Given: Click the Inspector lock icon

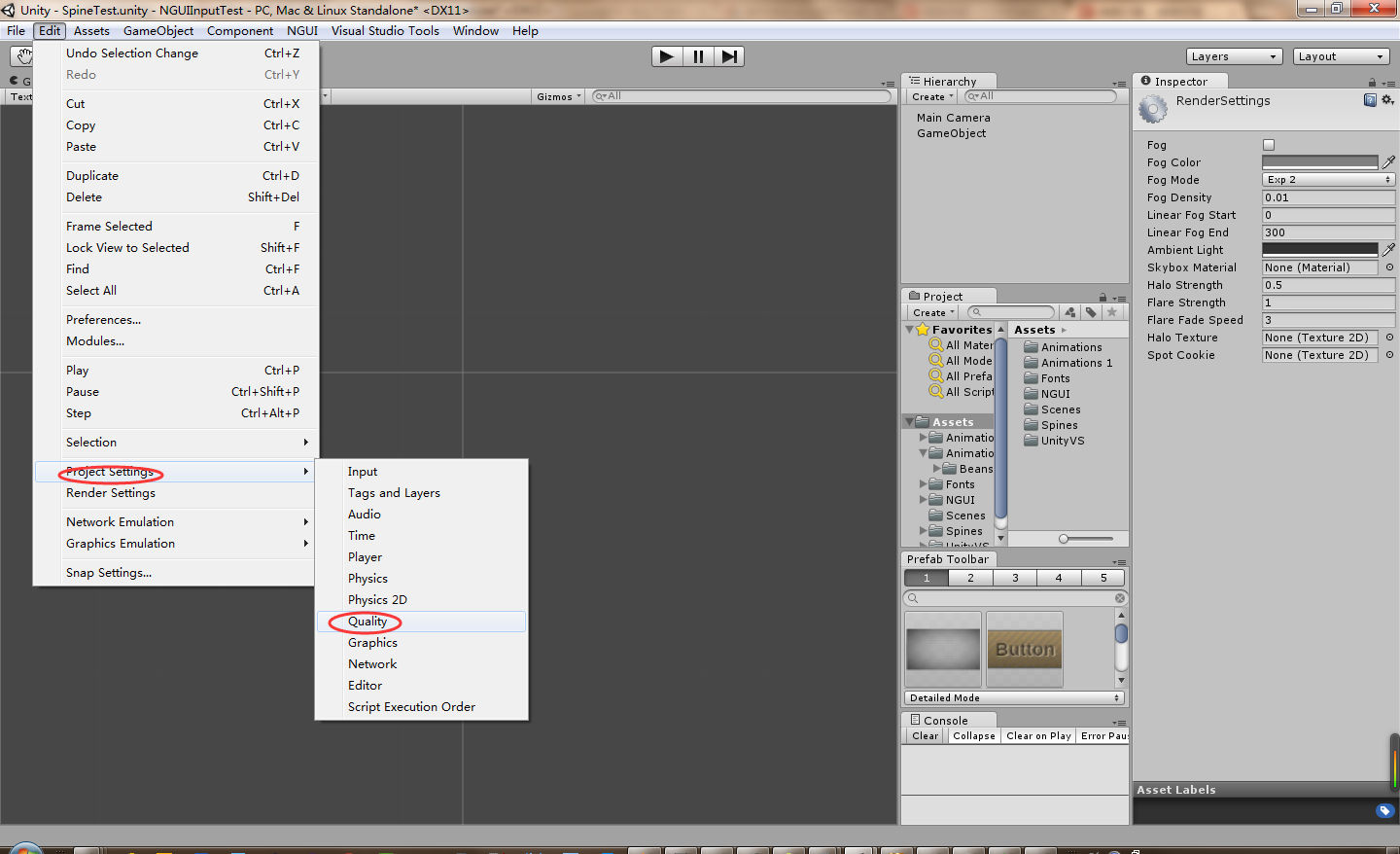Looking at the screenshot, I should point(1371,81).
